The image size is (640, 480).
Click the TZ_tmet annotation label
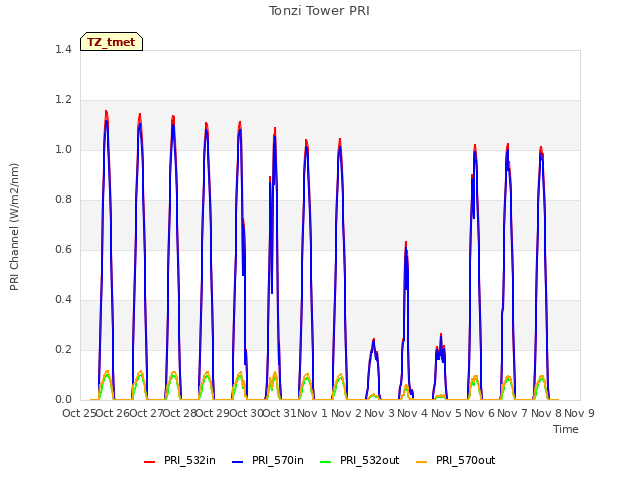click(111, 42)
